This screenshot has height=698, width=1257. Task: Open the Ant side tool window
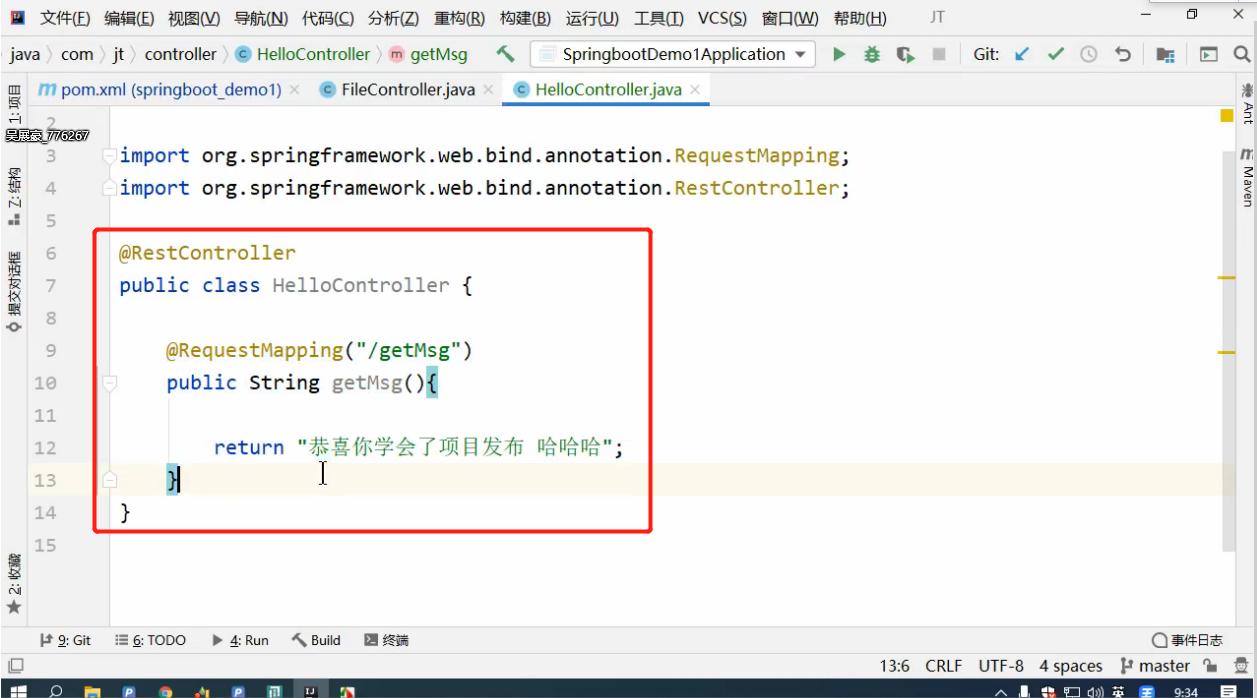coord(1247,103)
